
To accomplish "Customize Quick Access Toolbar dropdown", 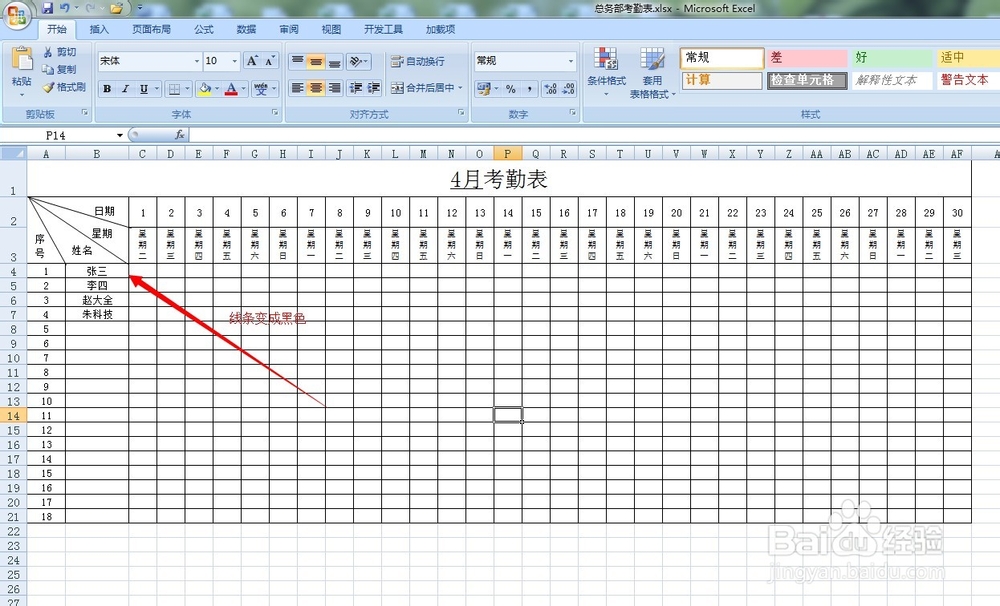I will coord(140,8).
